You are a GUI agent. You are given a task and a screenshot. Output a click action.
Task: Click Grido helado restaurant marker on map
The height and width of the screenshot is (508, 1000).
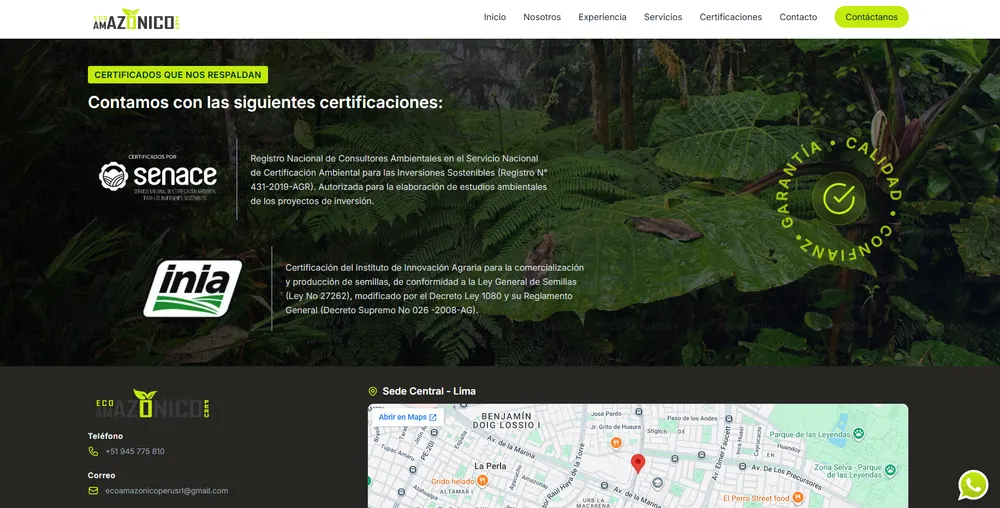point(483,481)
